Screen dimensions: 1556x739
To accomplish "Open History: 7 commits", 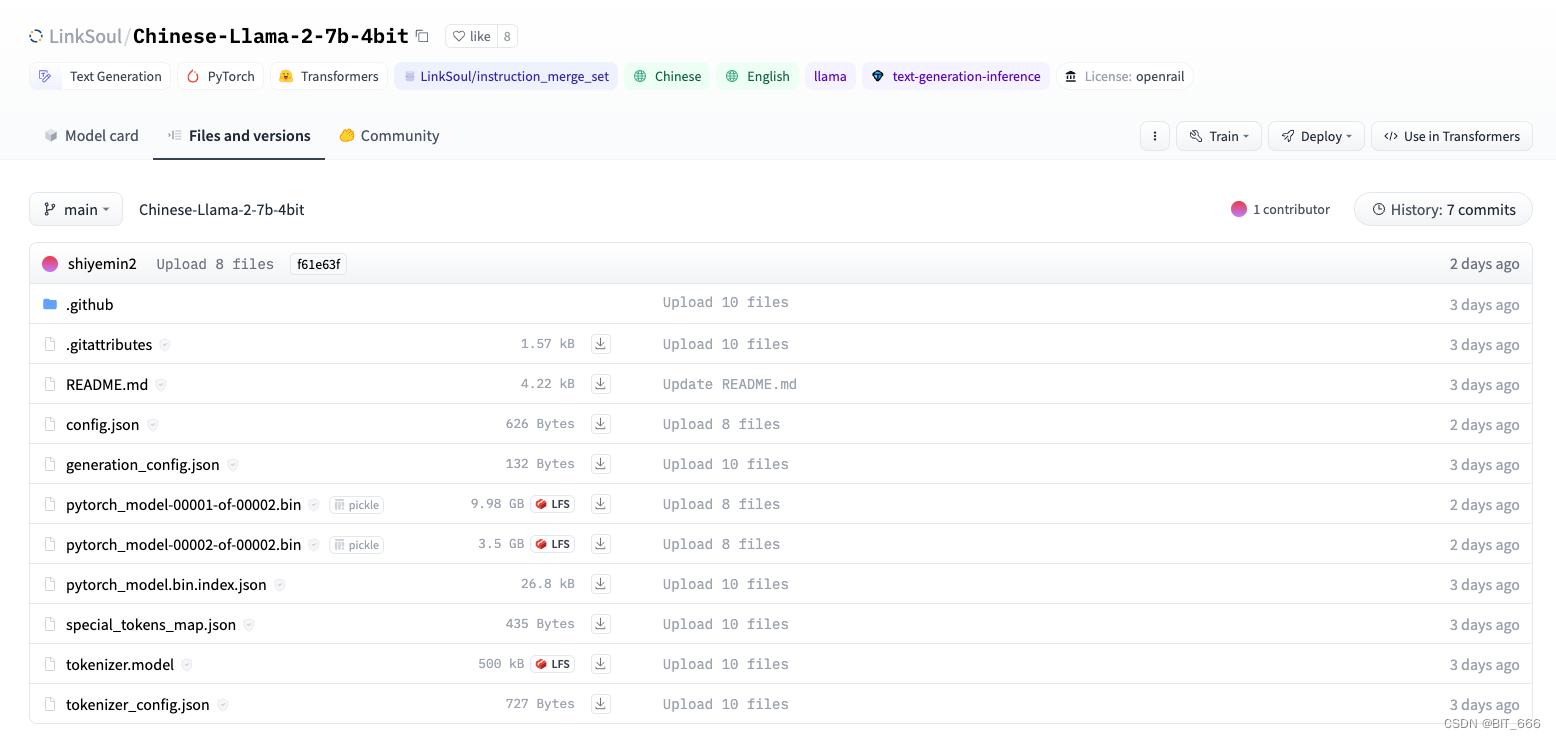I will coord(1443,209).
